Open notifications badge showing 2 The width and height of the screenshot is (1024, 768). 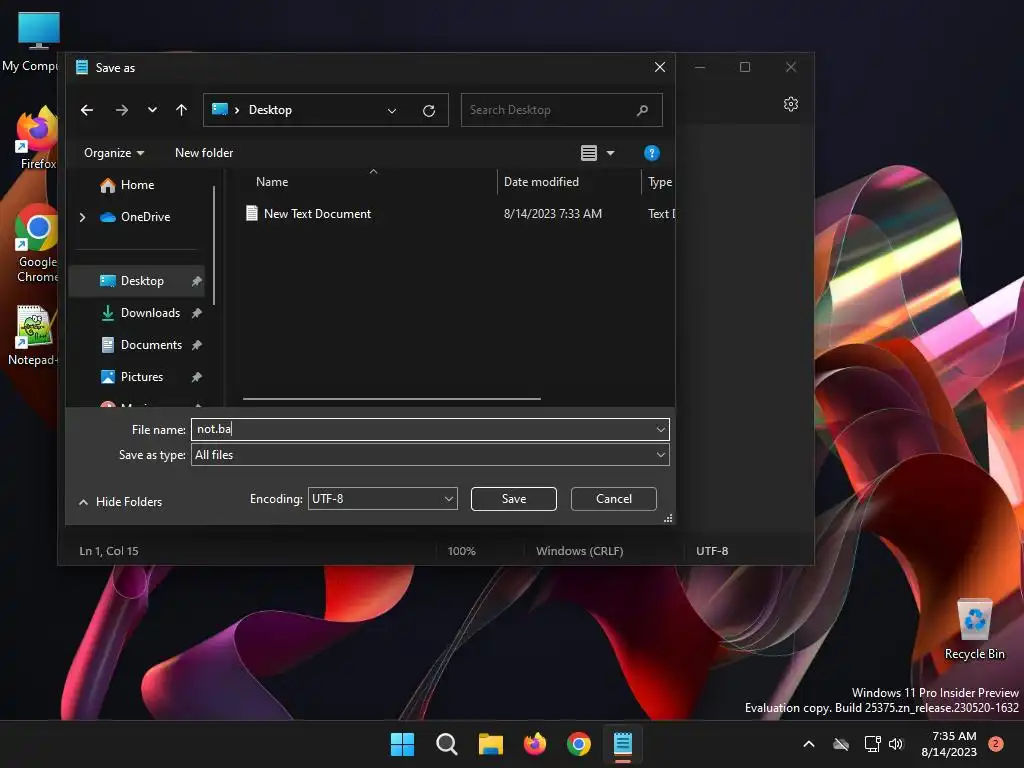click(996, 744)
